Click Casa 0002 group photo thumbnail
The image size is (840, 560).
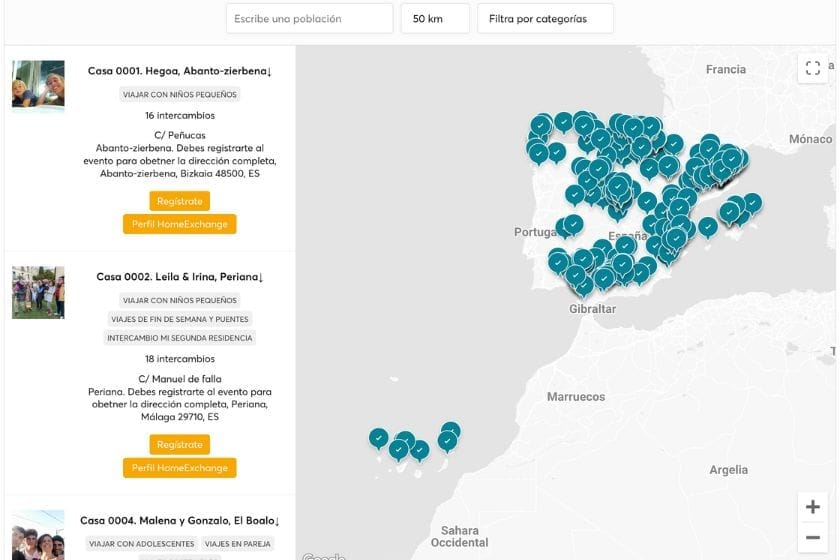[x=38, y=293]
